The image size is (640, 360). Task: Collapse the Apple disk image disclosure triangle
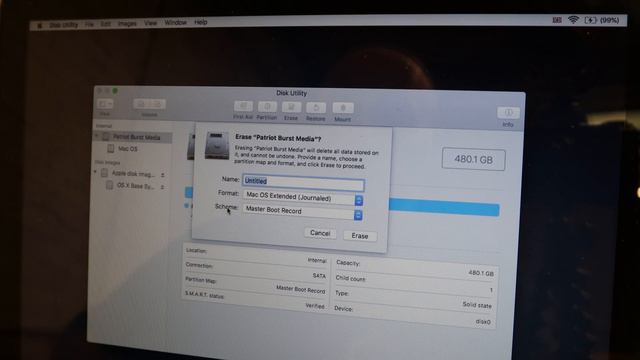click(96, 172)
